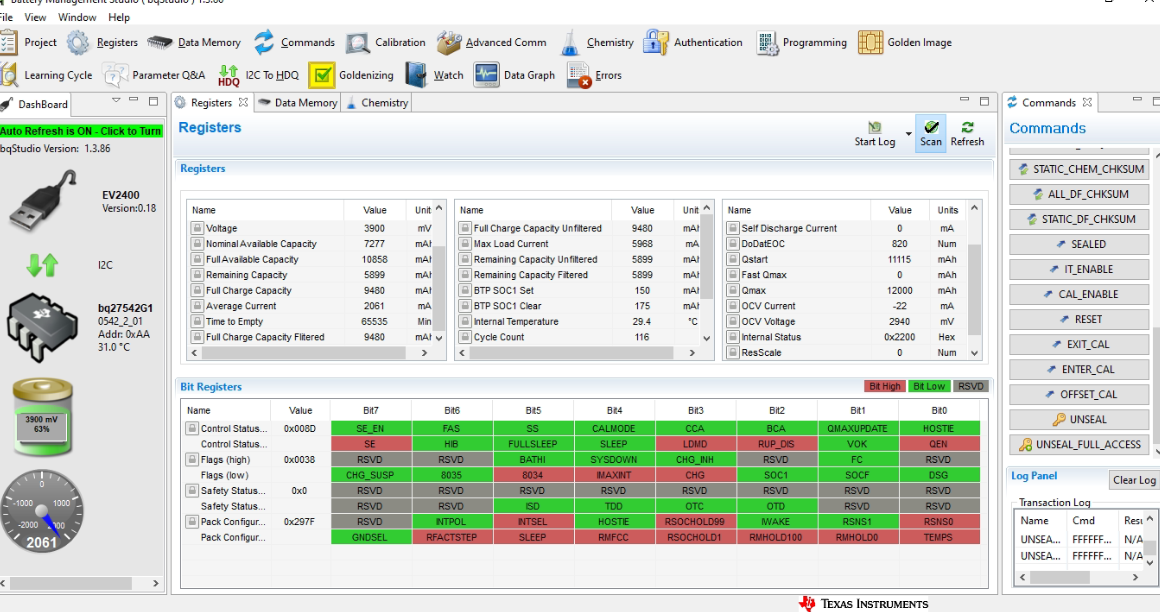Open the Parameter Q&A icon
1160x612 pixels.
pos(115,75)
